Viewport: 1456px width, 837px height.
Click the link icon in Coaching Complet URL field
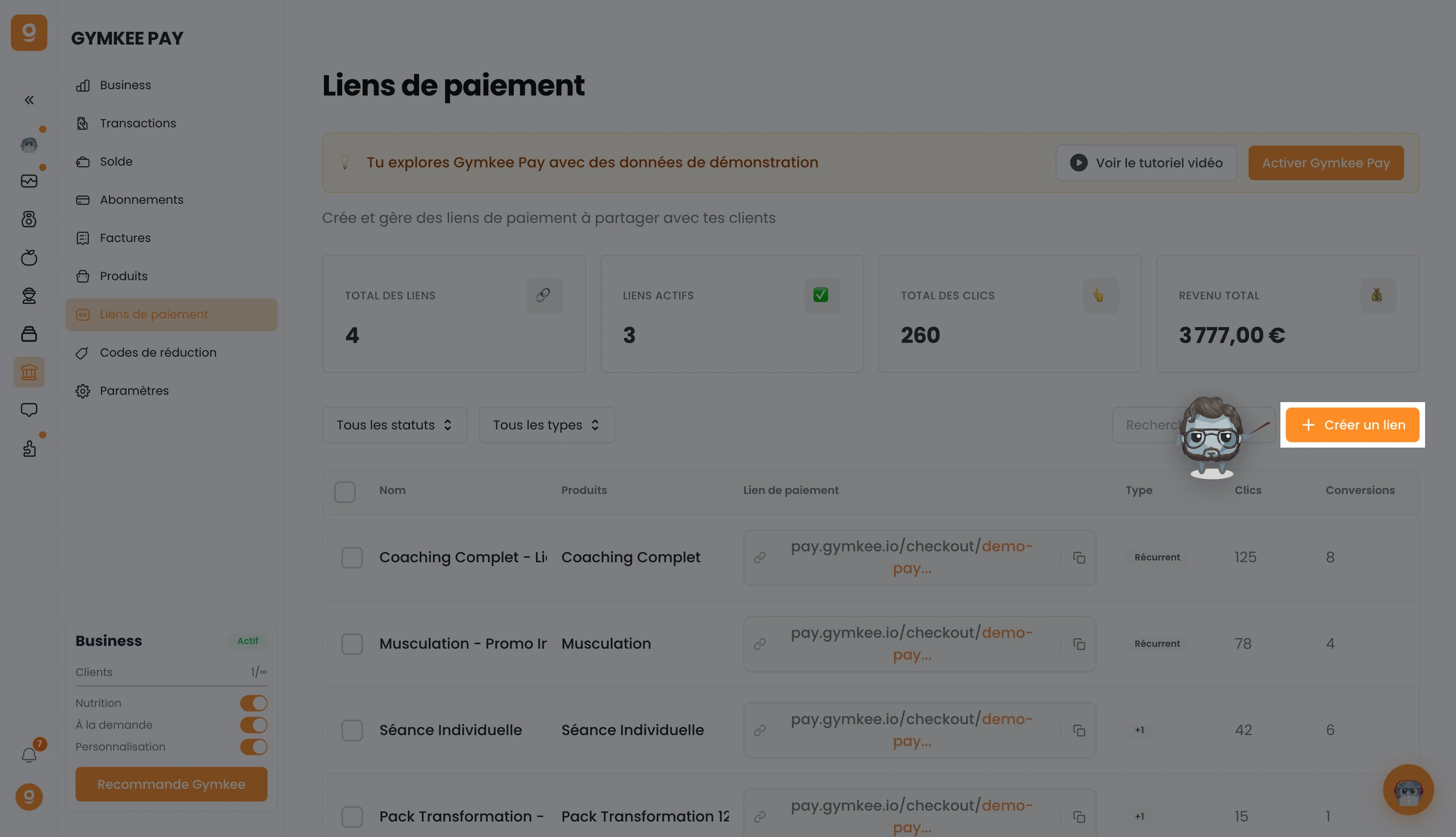[760, 557]
